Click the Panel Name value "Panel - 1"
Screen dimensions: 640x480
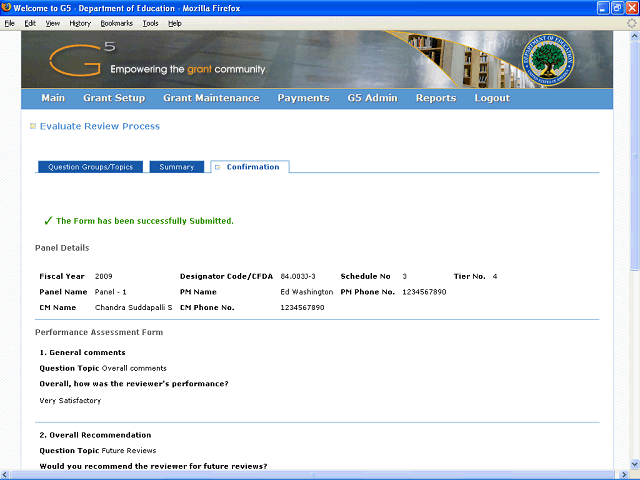click(111, 292)
